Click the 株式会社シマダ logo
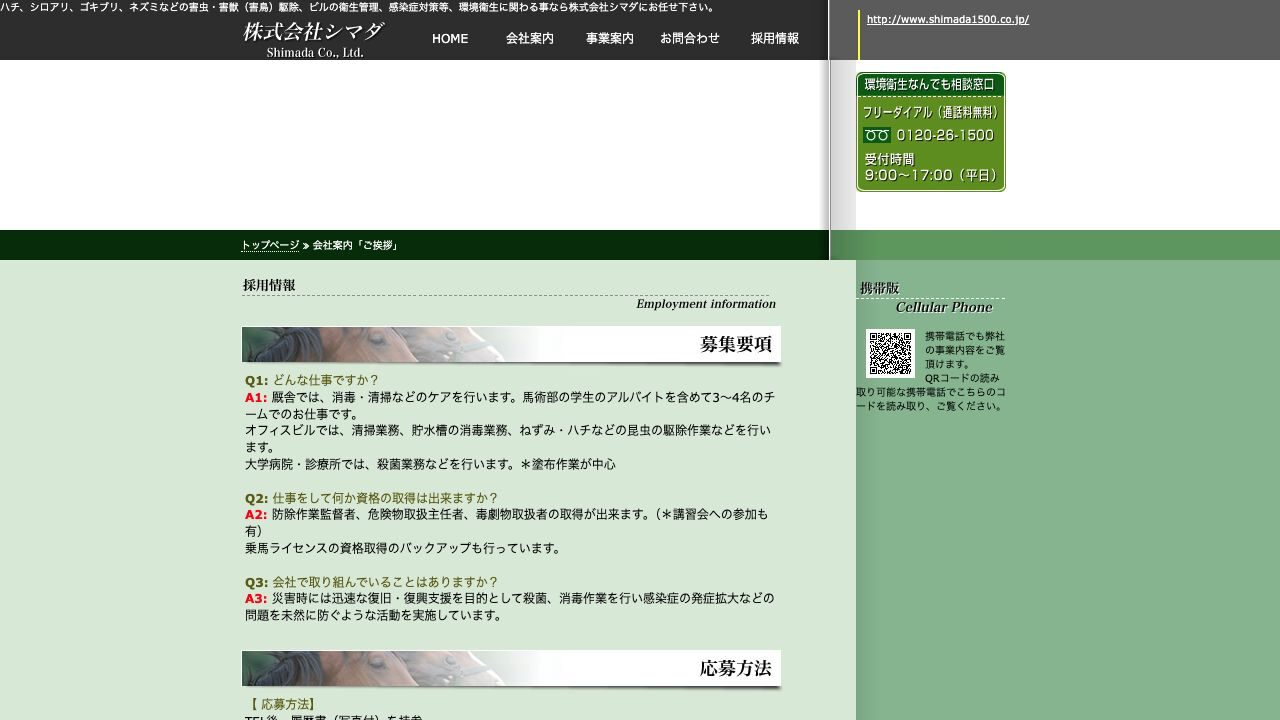Viewport: 1280px width, 720px height. pos(314,39)
